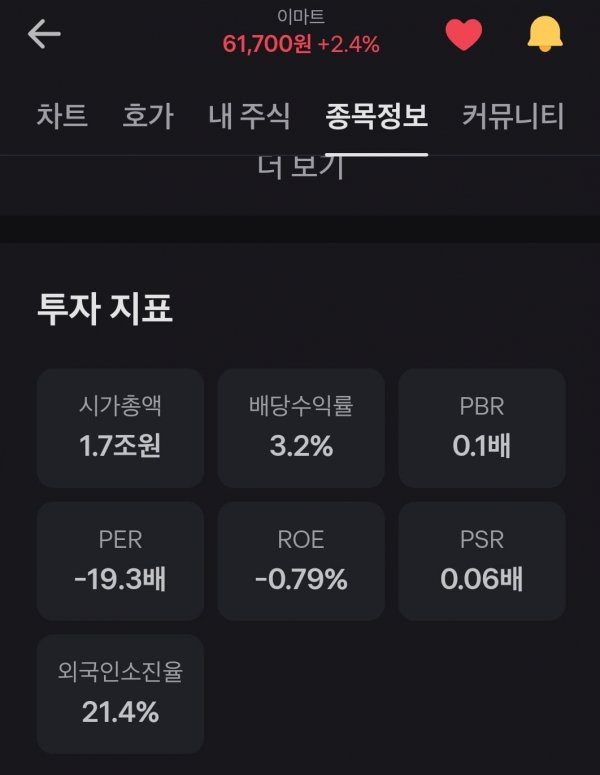Select the 종목정보 tab
600x775 pixels.
click(x=376, y=116)
